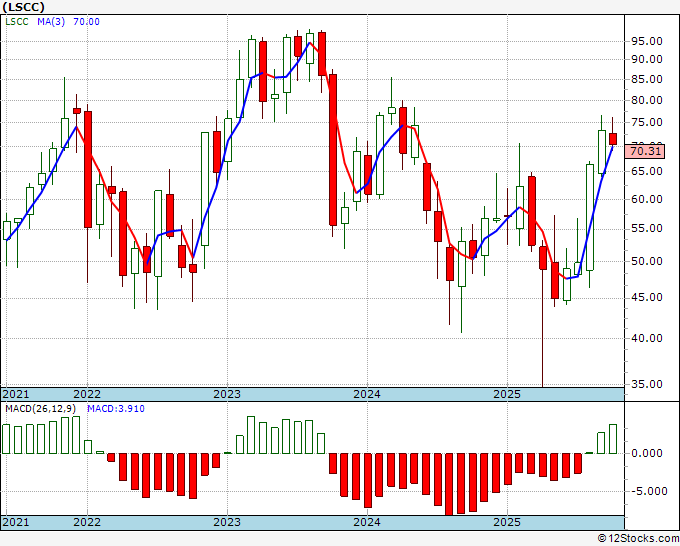Click 2023 on the price chart timeline
This screenshot has width=680, height=546.
(x=227, y=394)
